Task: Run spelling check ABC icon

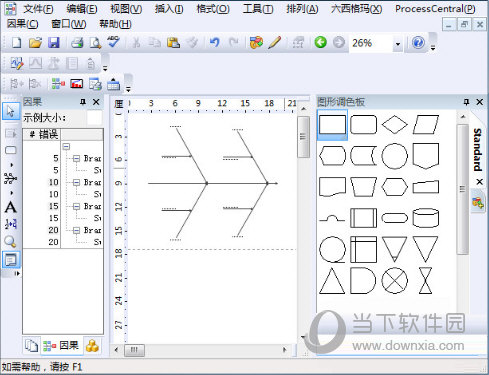Action: click(114, 42)
